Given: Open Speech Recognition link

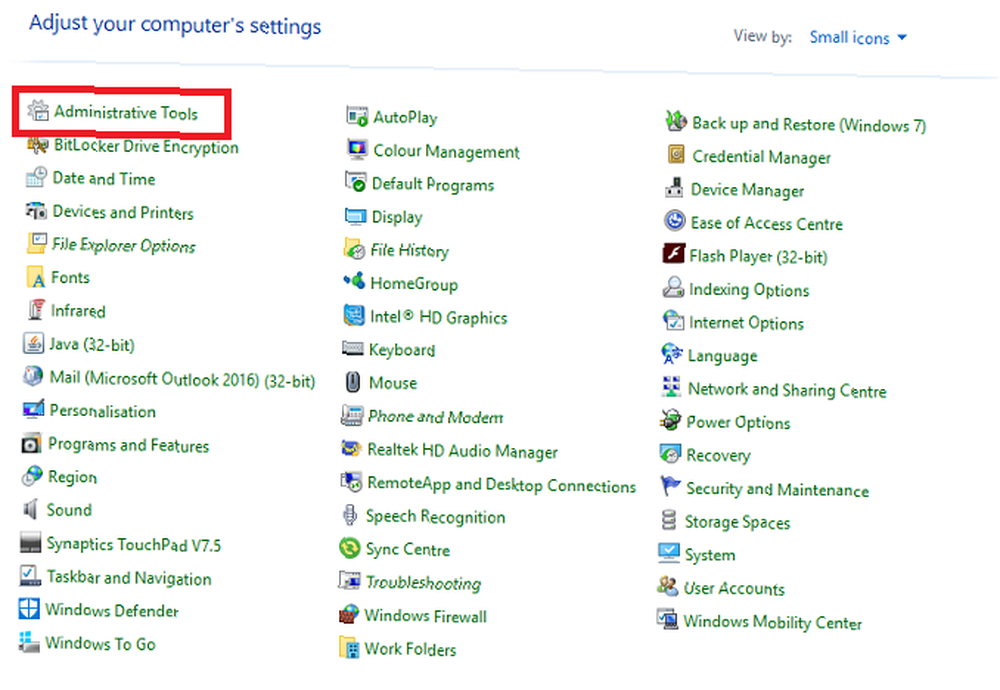Looking at the screenshot, I should pyautogui.click(x=436, y=517).
